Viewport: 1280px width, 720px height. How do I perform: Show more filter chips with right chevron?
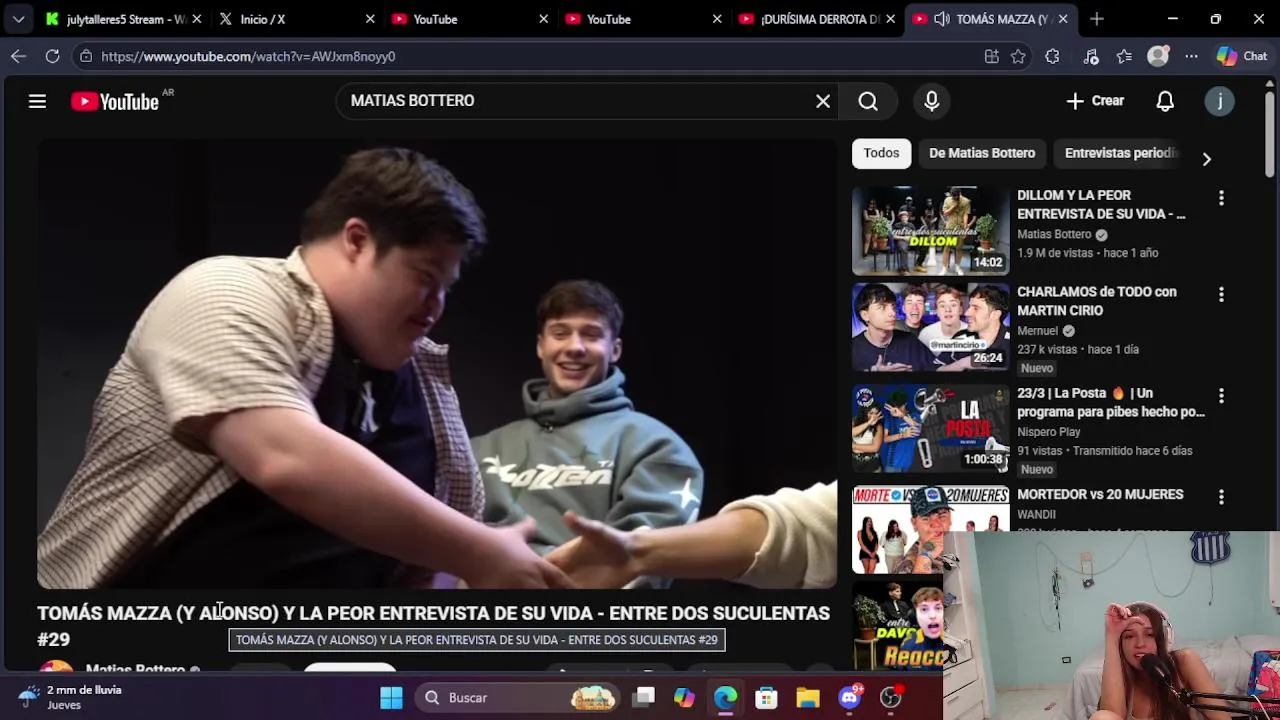click(x=1206, y=159)
